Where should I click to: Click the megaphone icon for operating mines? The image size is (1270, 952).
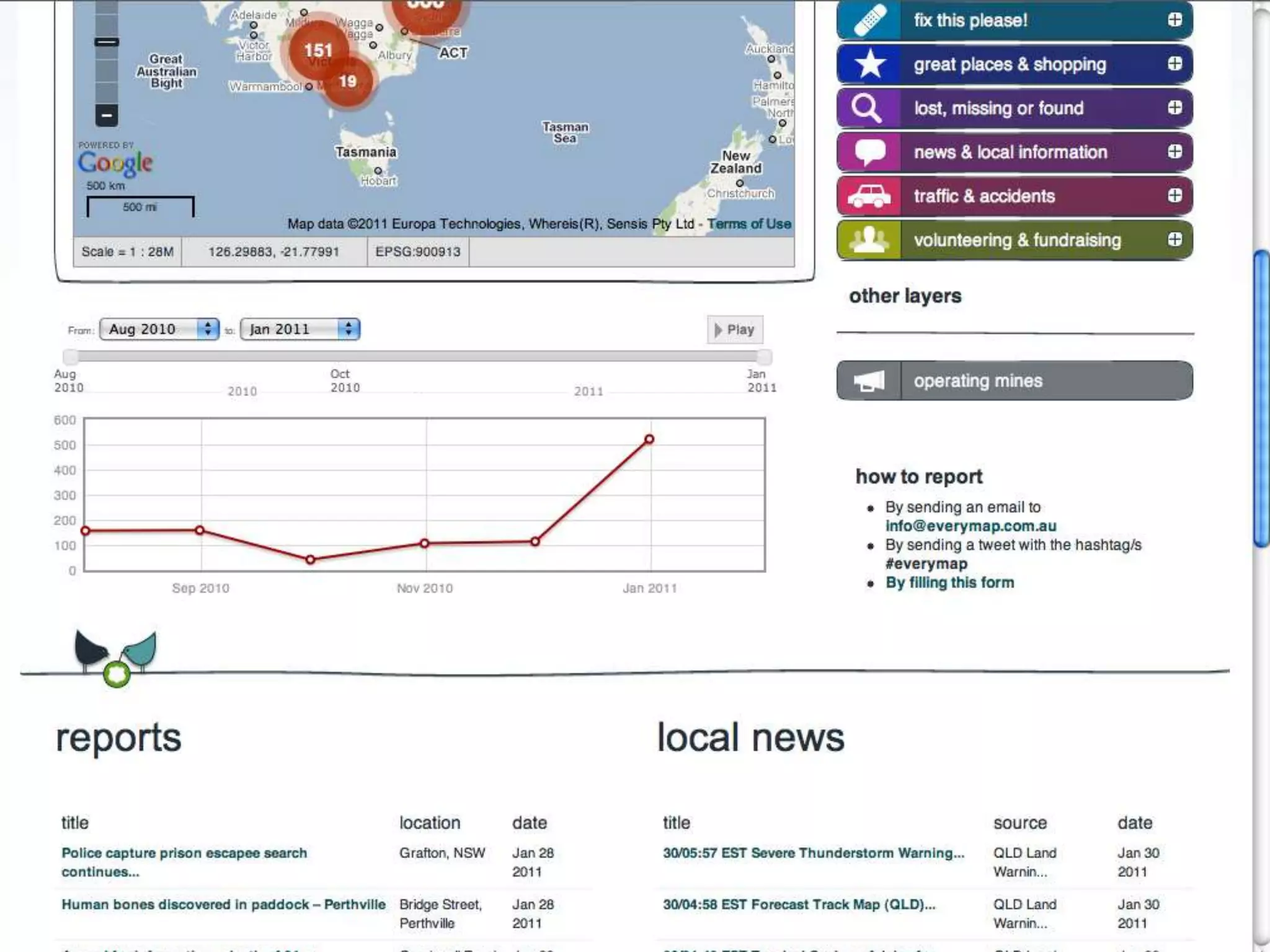(869, 381)
